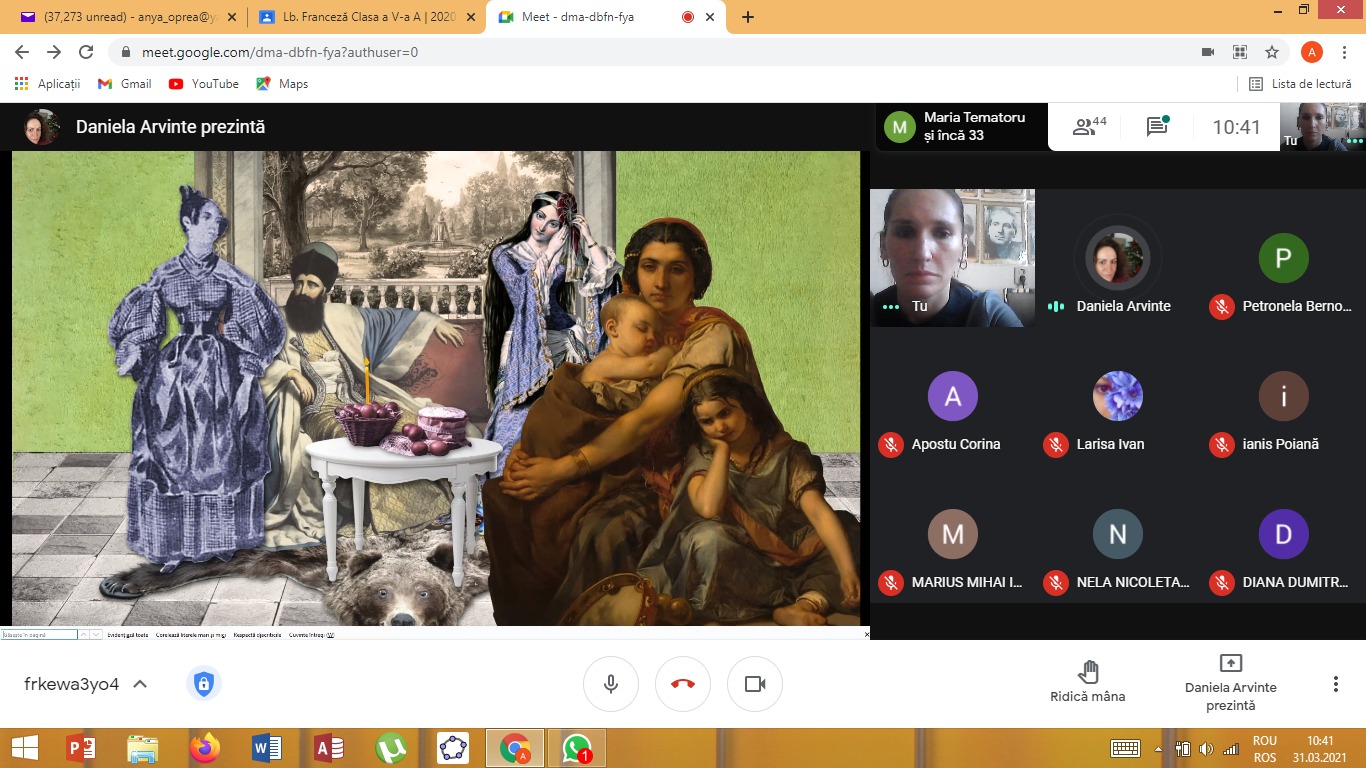The image size is (1366, 768).
Task: Select Apostu Corina avatar A
Action: [x=952, y=396]
